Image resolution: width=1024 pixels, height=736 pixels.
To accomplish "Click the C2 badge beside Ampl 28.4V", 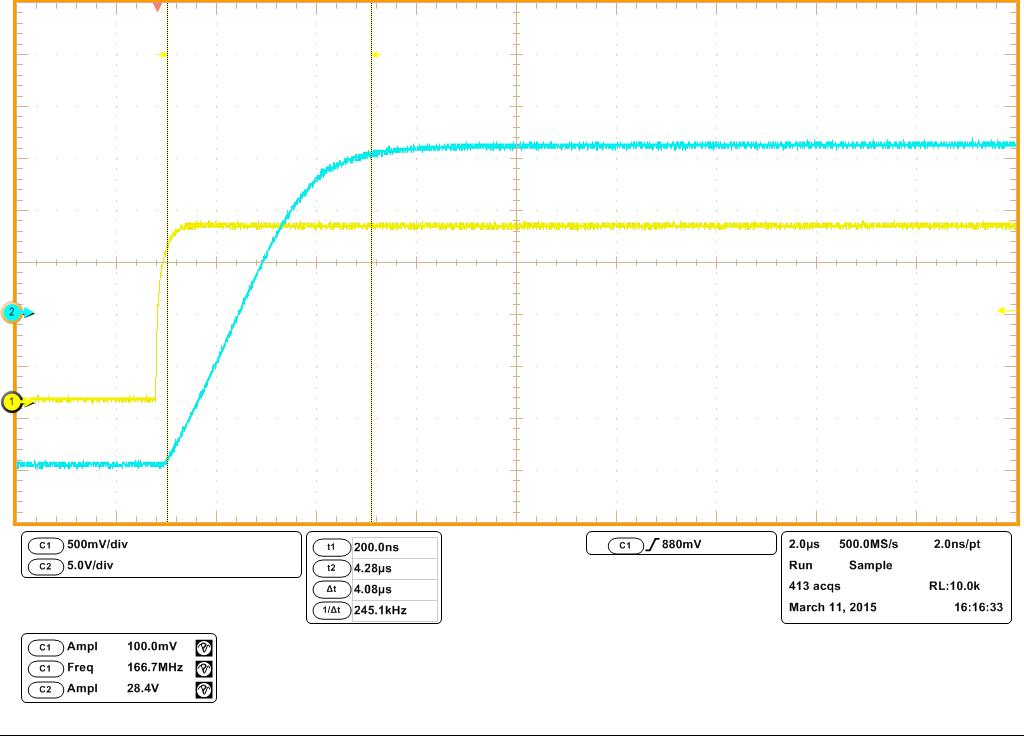I will click(x=45, y=689).
